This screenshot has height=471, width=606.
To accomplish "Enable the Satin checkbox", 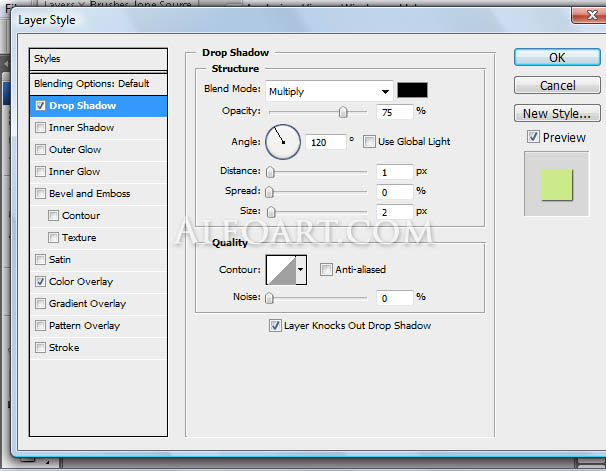I will [41, 259].
